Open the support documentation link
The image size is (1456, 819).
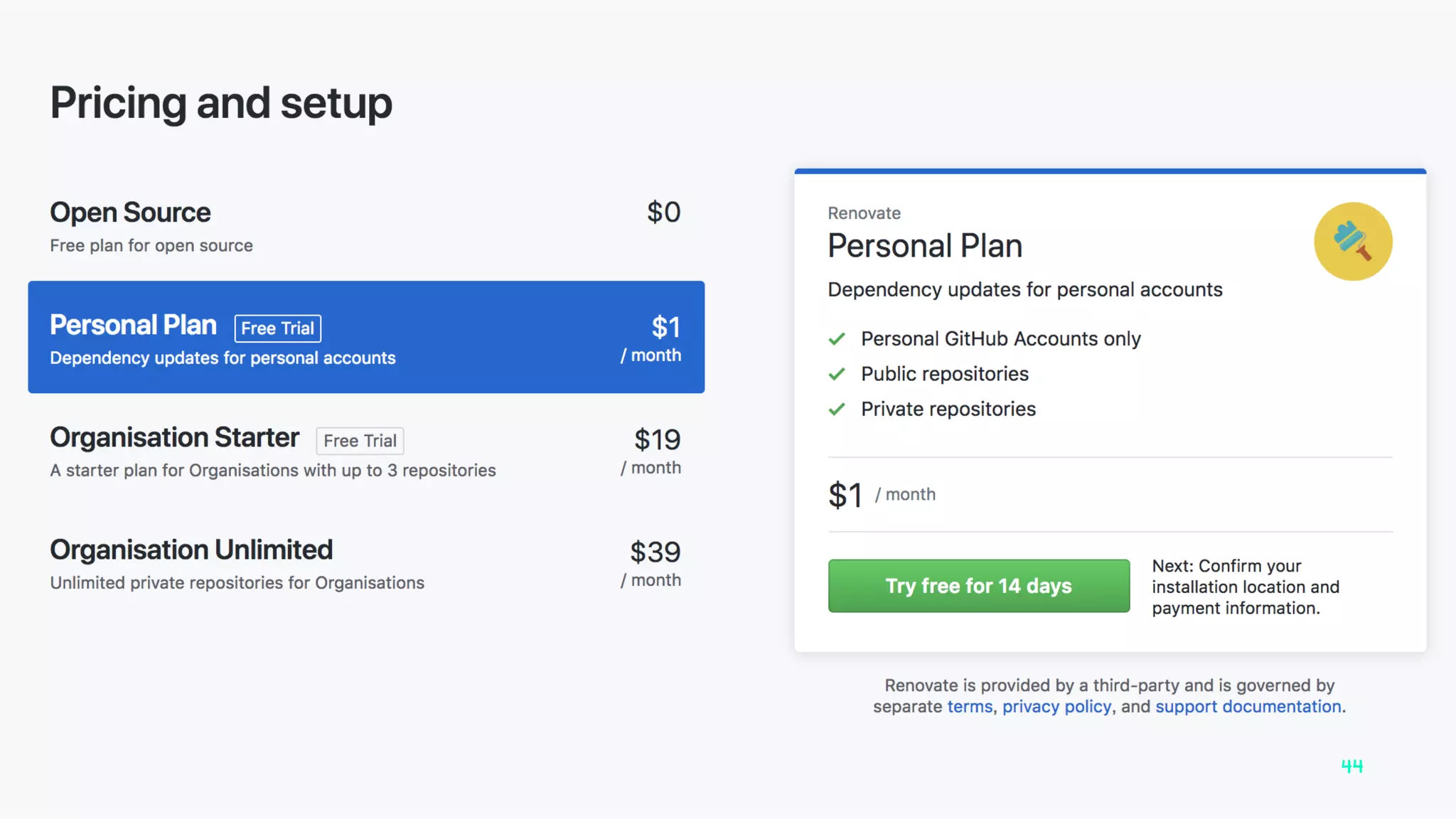click(x=1248, y=707)
